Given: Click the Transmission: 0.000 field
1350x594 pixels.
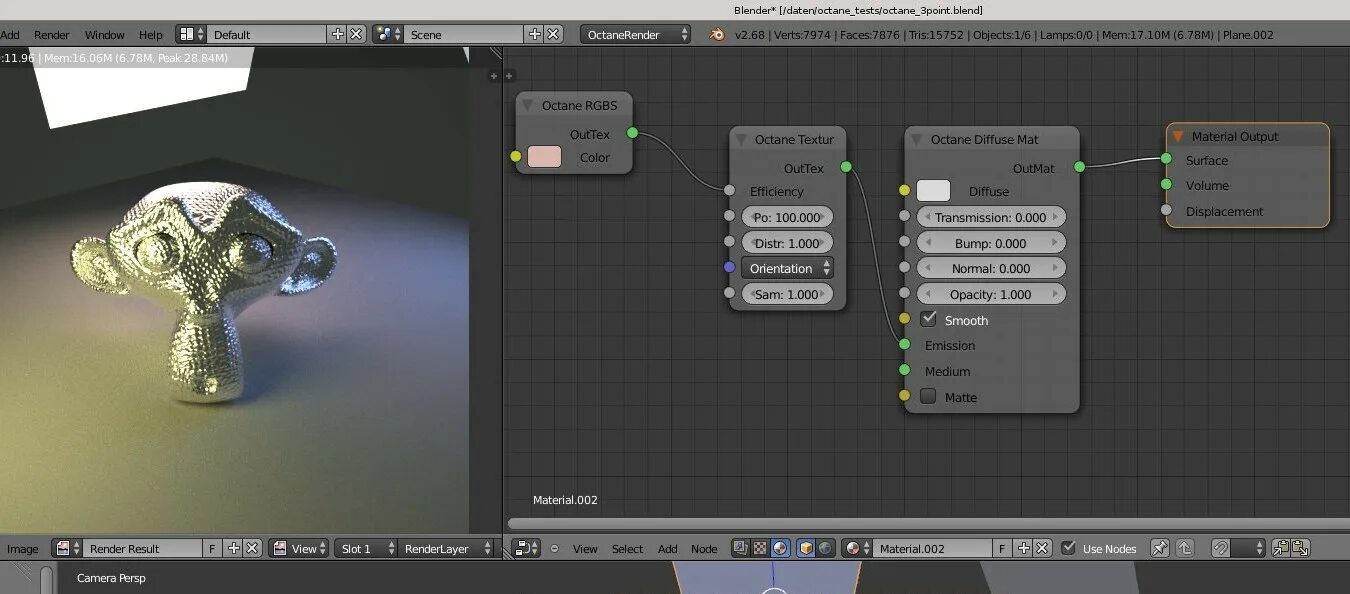Looking at the screenshot, I should coord(991,217).
